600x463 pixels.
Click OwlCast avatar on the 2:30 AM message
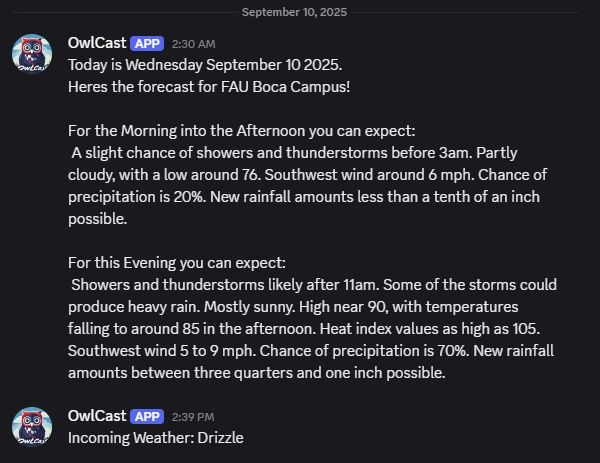tap(32, 53)
